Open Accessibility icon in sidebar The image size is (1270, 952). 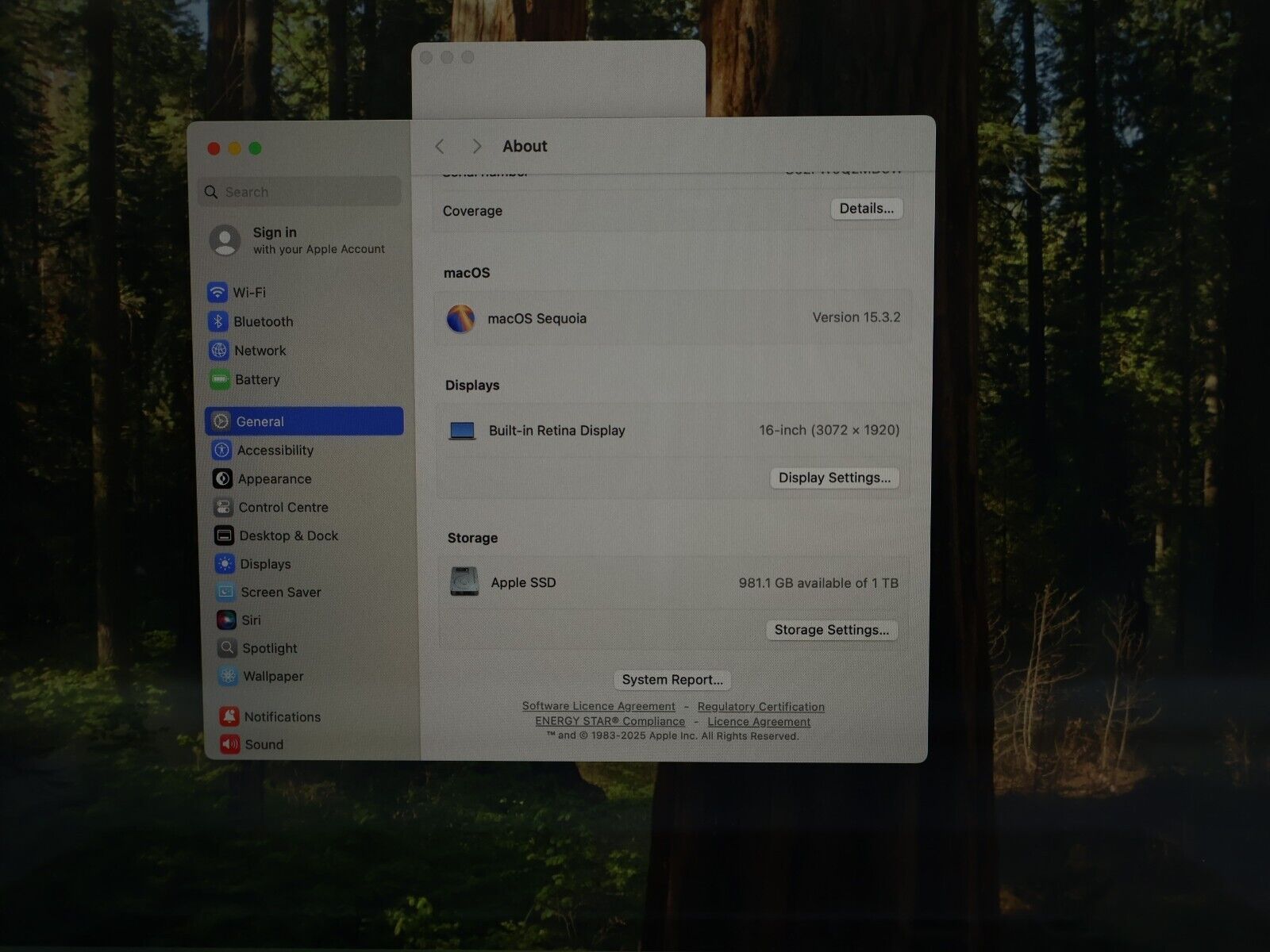(222, 450)
